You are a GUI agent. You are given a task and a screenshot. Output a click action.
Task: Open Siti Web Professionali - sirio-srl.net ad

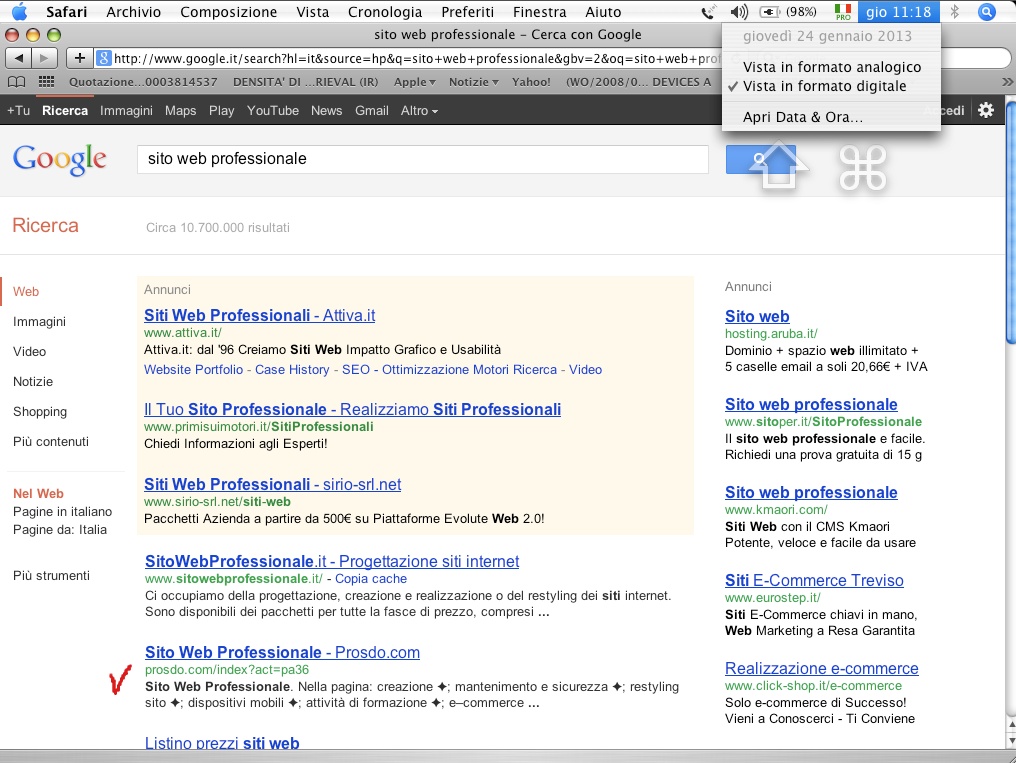coord(272,484)
